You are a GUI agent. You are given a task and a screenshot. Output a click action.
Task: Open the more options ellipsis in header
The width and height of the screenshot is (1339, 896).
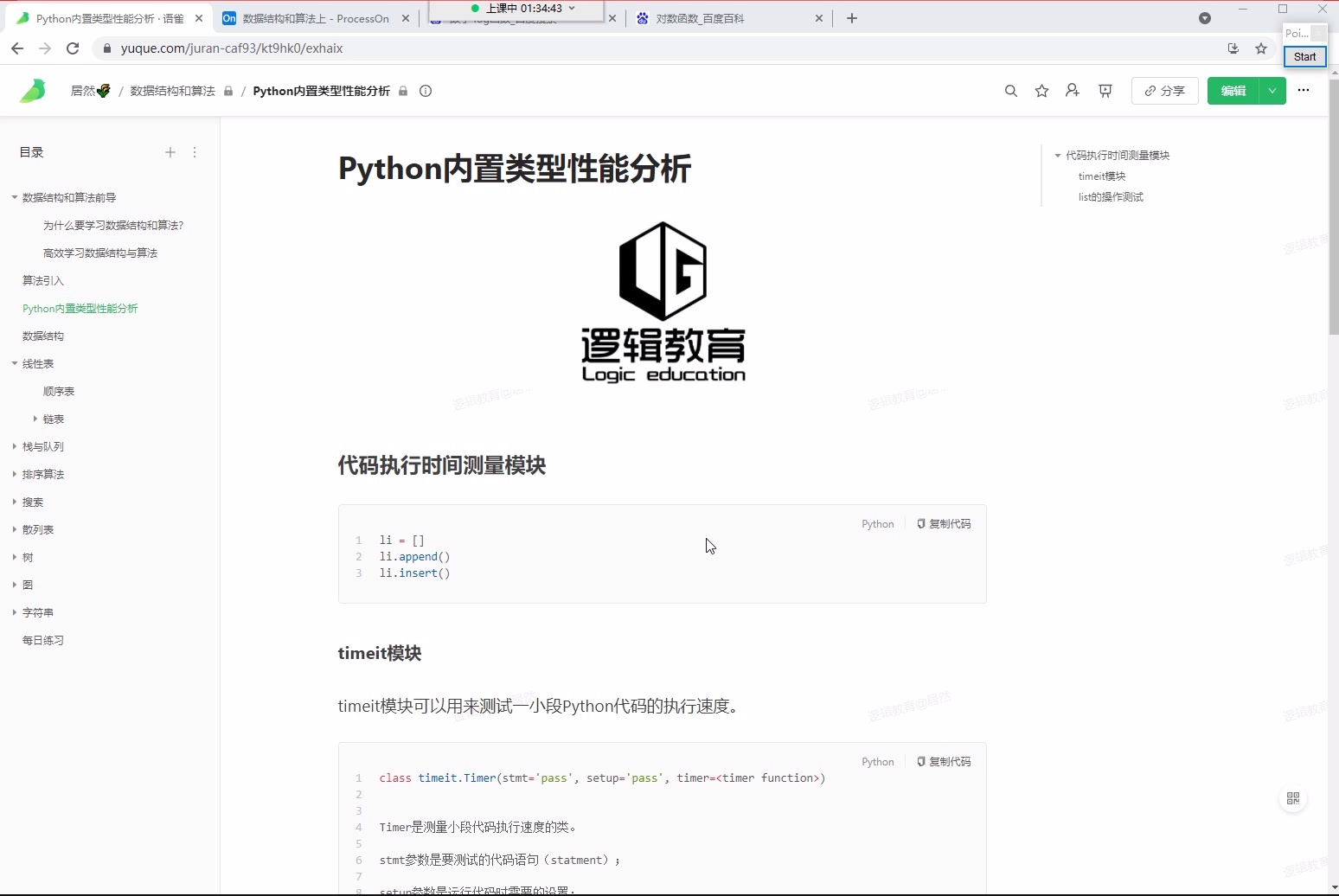[x=1304, y=91]
